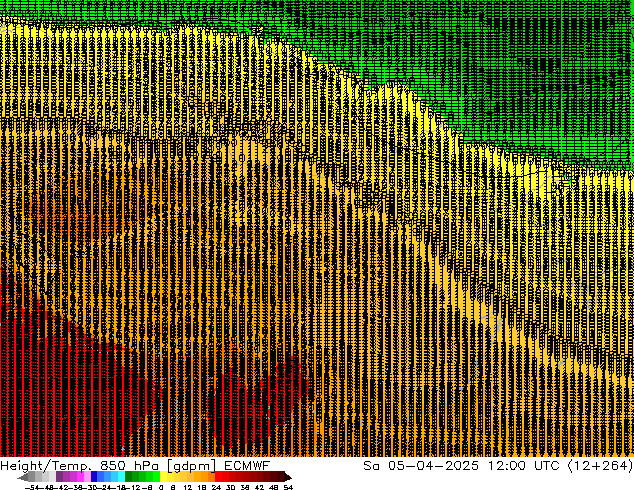
Task: Pick the bright red swatch in the legend
Action: click(226, 477)
